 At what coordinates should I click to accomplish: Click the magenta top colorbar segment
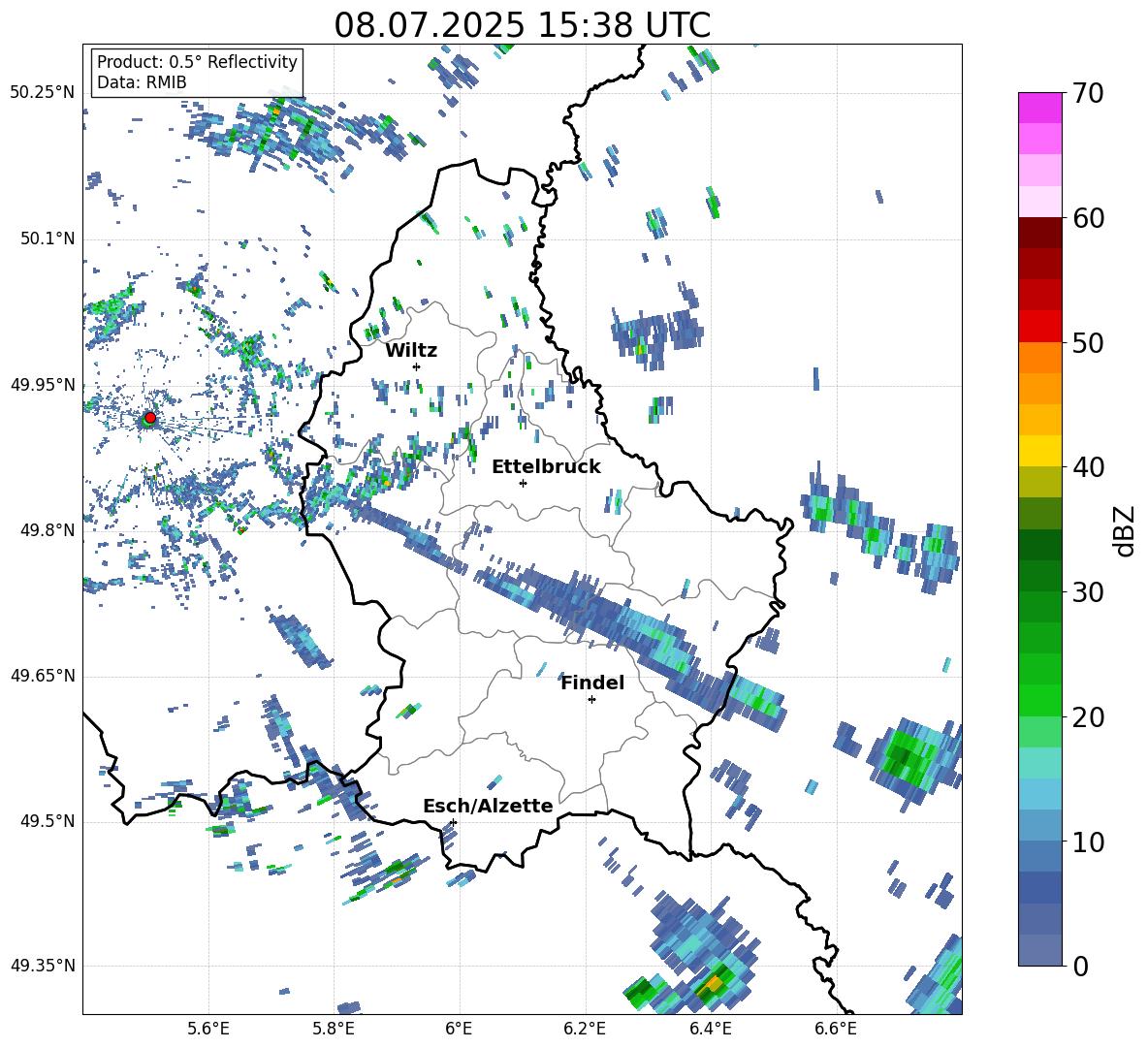pos(1039,109)
